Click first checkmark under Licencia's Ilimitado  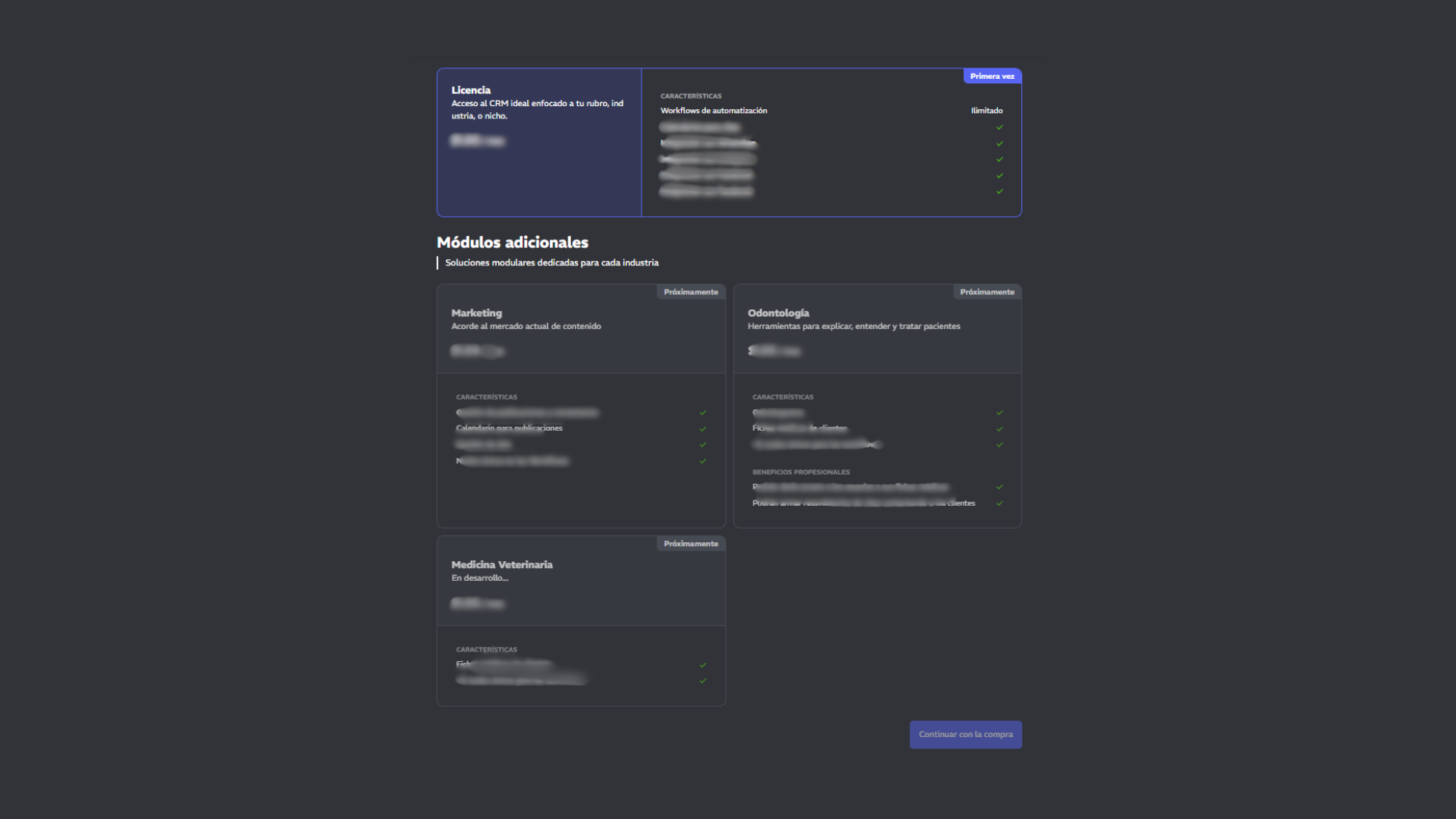pyautogui.click(x=999, y=127)
